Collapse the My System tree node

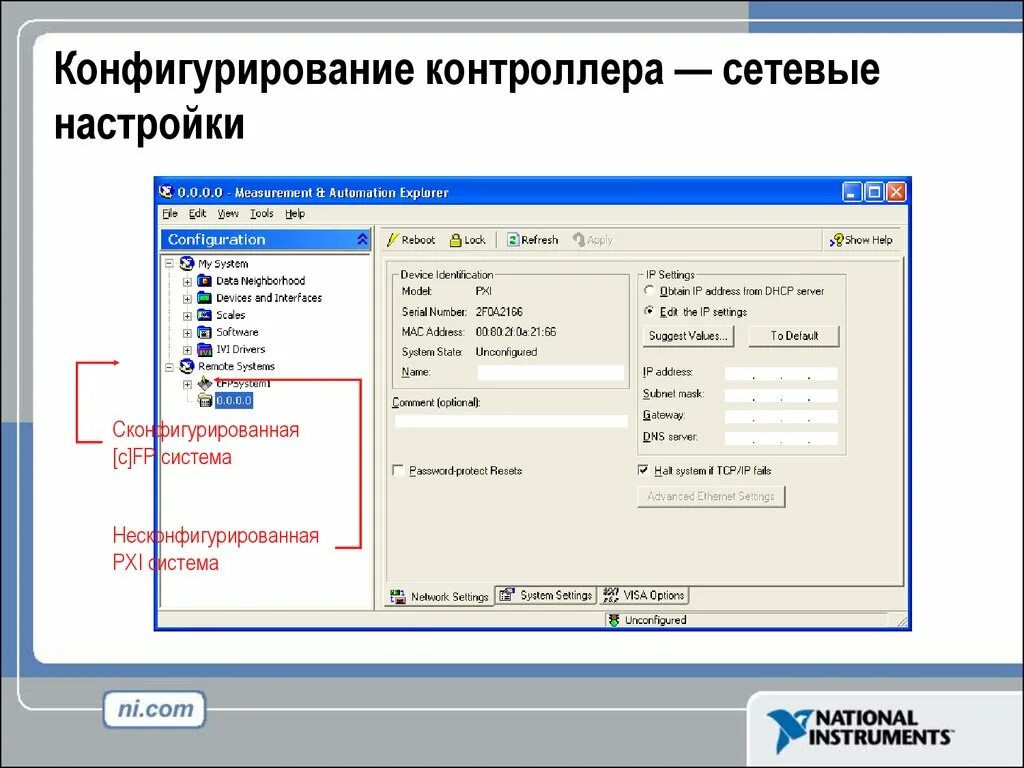coord(169,264)
